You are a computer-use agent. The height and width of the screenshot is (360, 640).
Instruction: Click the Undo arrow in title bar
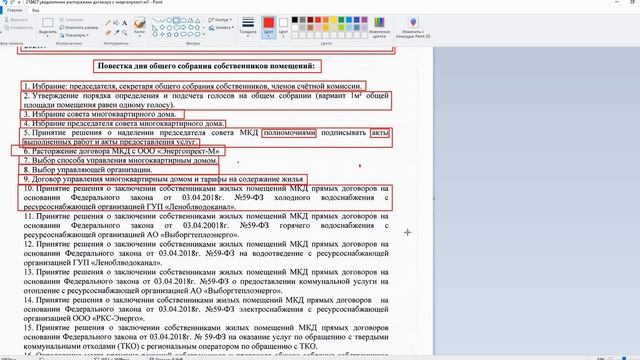5,2
